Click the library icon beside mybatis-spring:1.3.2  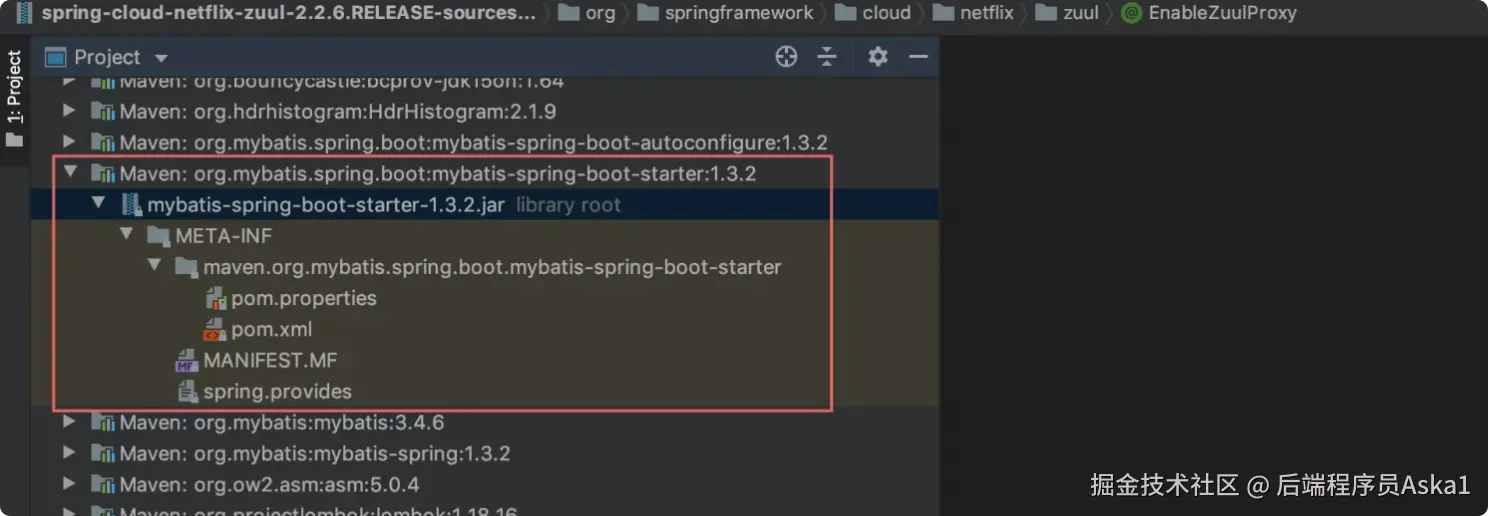pyautogui.click(x=103, y=453)
